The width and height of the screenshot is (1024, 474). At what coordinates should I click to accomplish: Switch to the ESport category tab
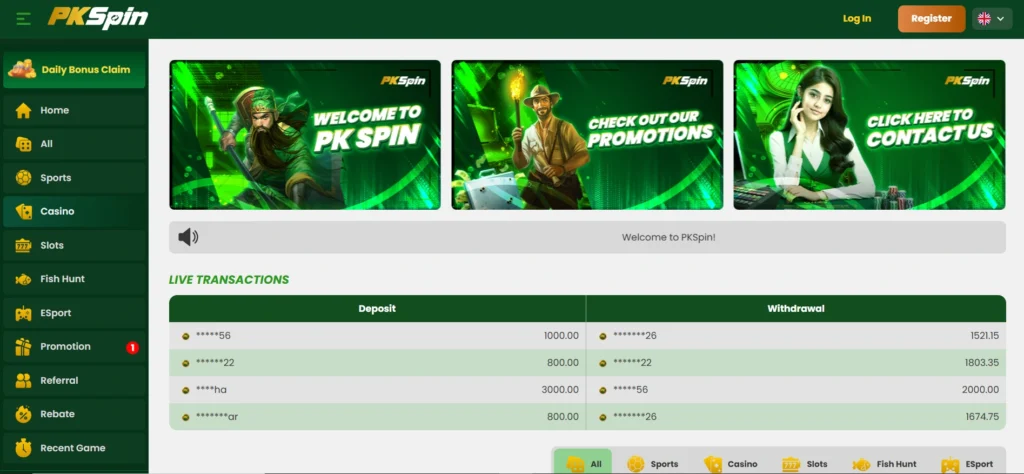[968, 464]
